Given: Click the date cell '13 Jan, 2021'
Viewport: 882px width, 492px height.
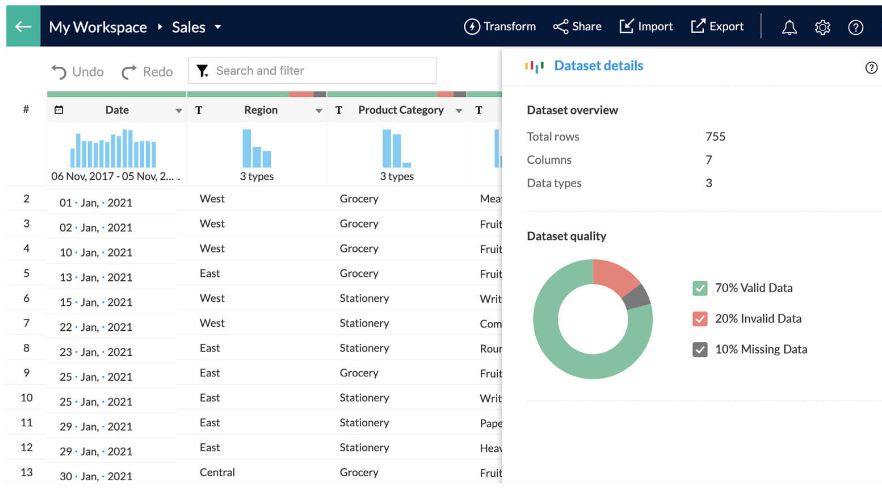Looking at the screenshot, I should (x=96, y=277).
